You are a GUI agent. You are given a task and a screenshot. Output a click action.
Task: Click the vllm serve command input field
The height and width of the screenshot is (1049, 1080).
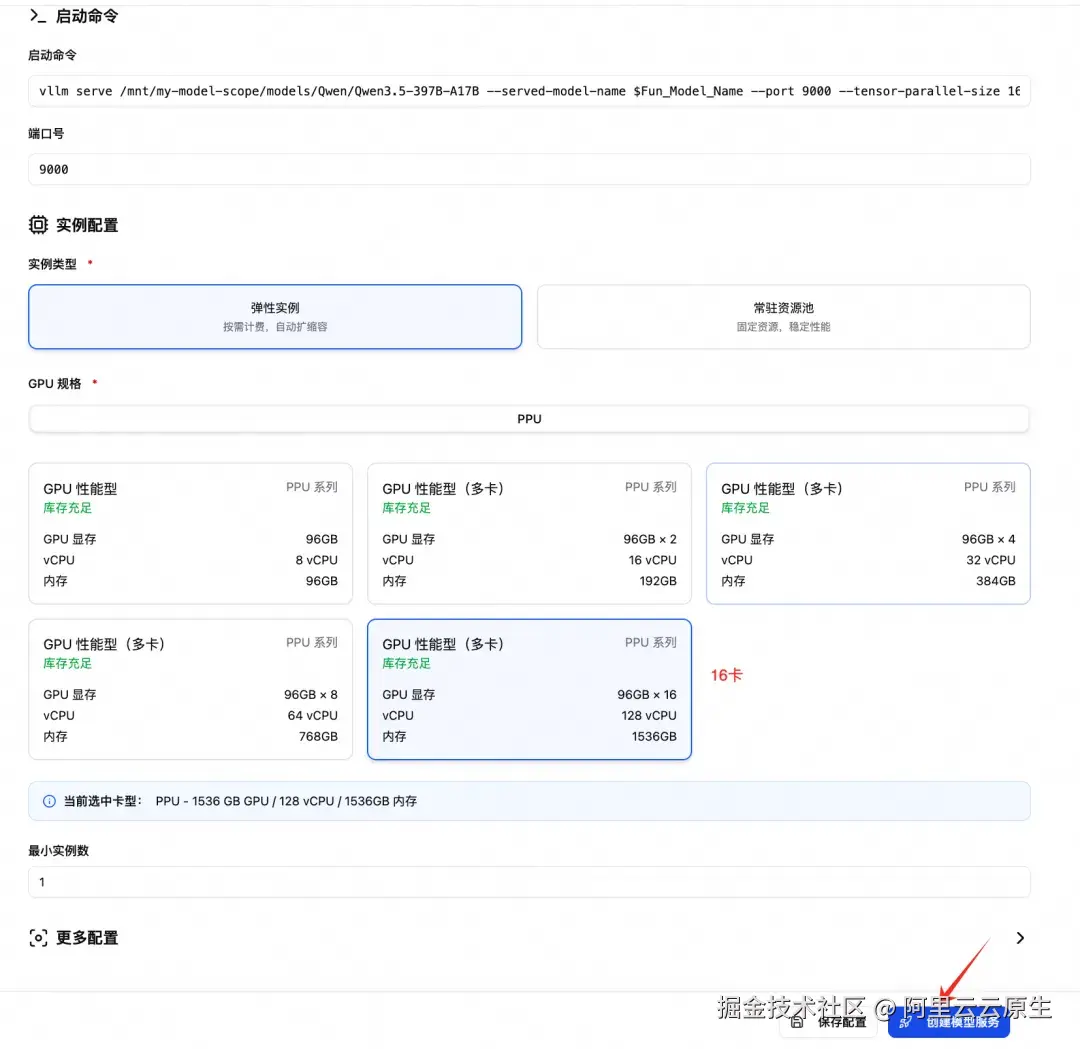[529, 91]
